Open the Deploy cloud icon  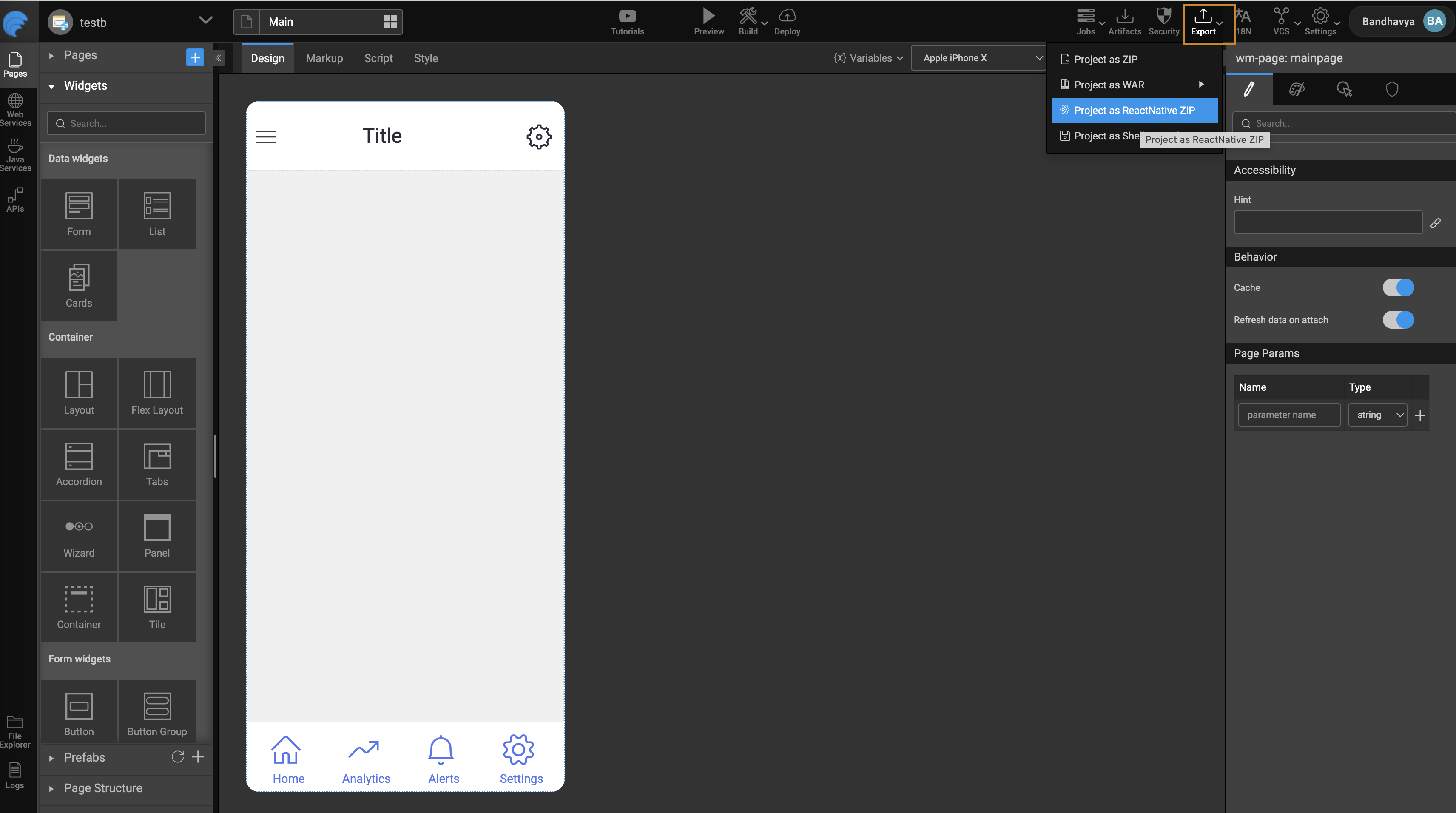tap(787, 17)
